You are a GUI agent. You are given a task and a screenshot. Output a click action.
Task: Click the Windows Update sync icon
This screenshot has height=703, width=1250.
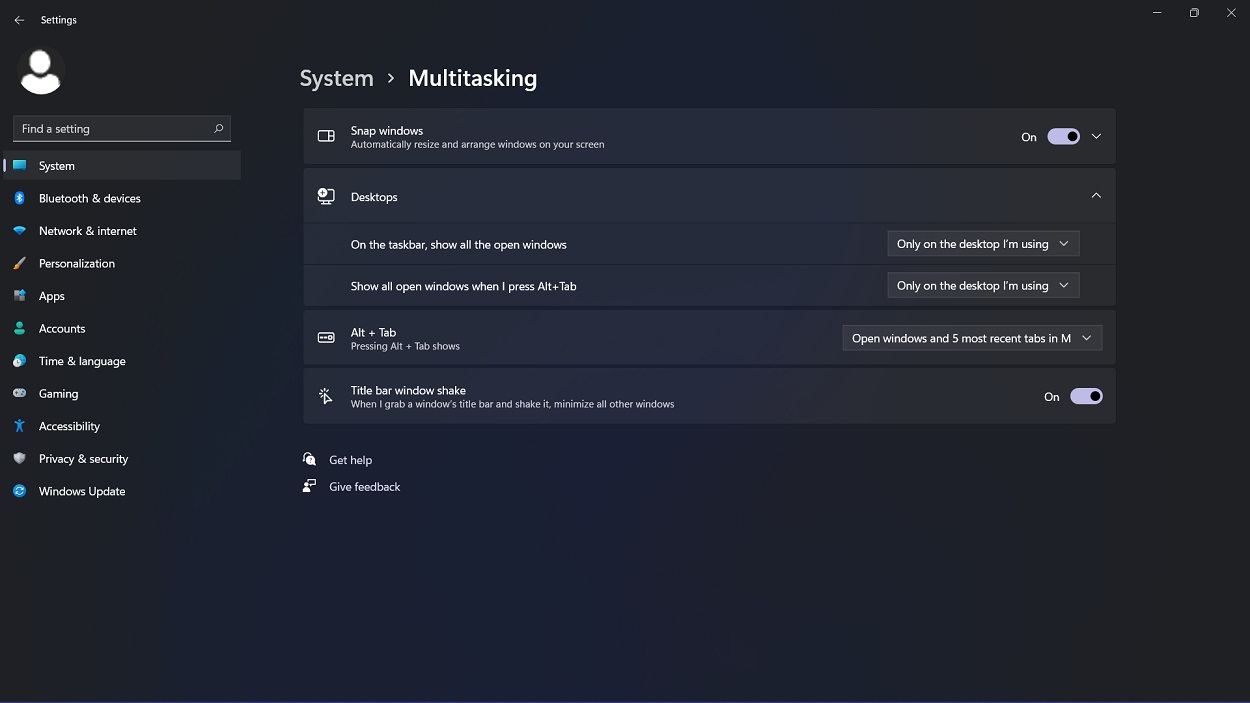click(x=19, y=491)
